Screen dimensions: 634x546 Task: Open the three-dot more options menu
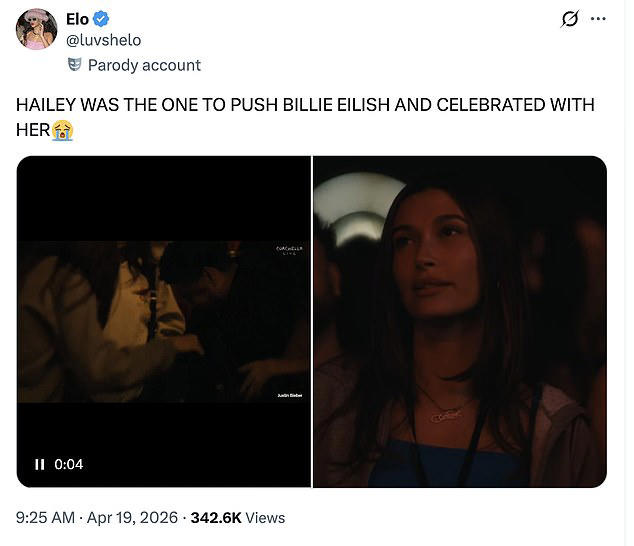[598, 19]
